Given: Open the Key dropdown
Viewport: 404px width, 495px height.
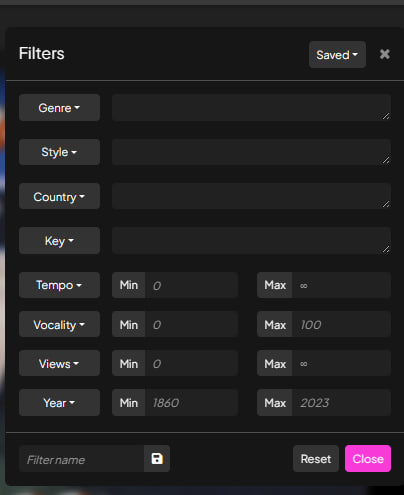Looking at the screenshot, I should [x=59, y=241].
